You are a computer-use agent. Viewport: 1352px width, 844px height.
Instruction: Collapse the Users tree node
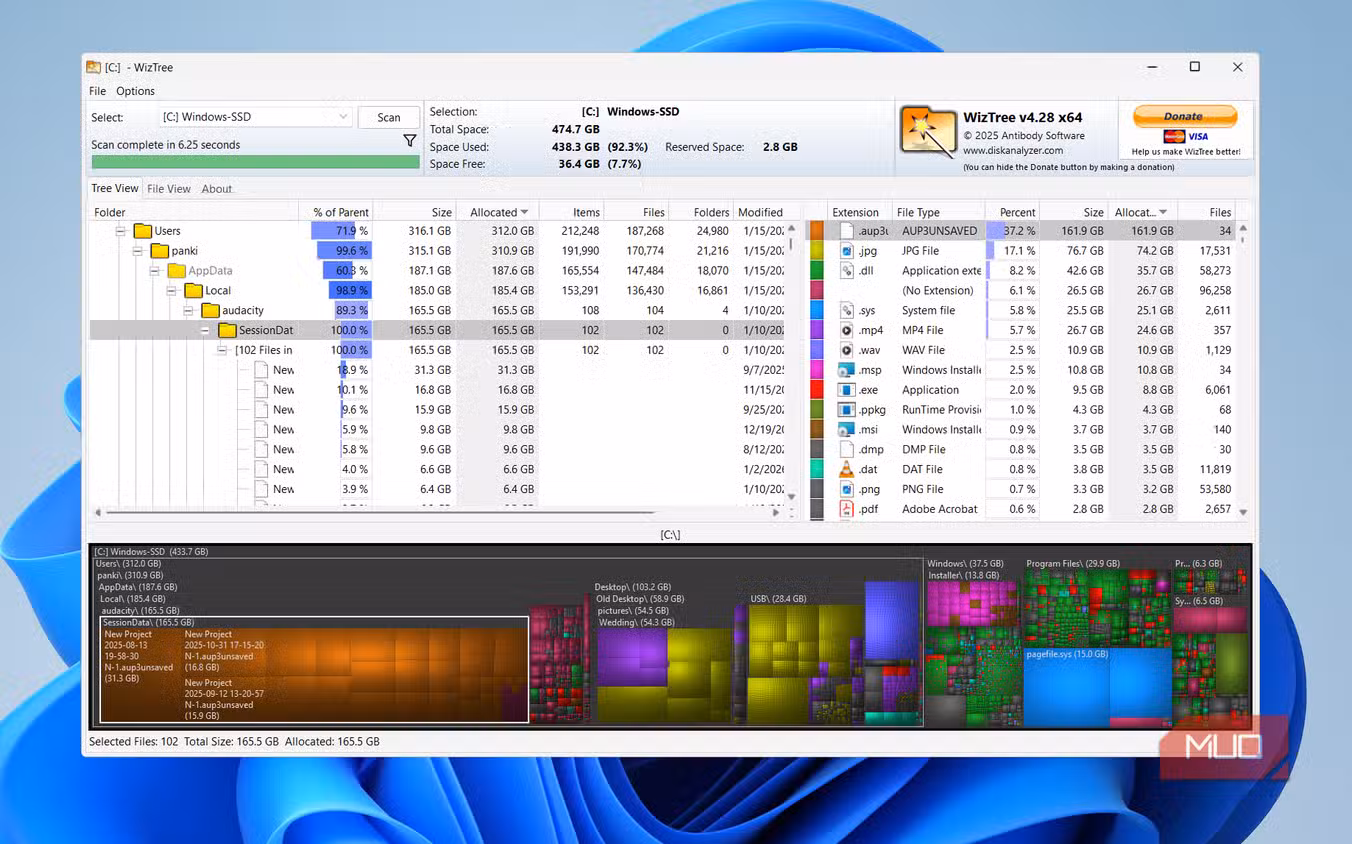120,231
